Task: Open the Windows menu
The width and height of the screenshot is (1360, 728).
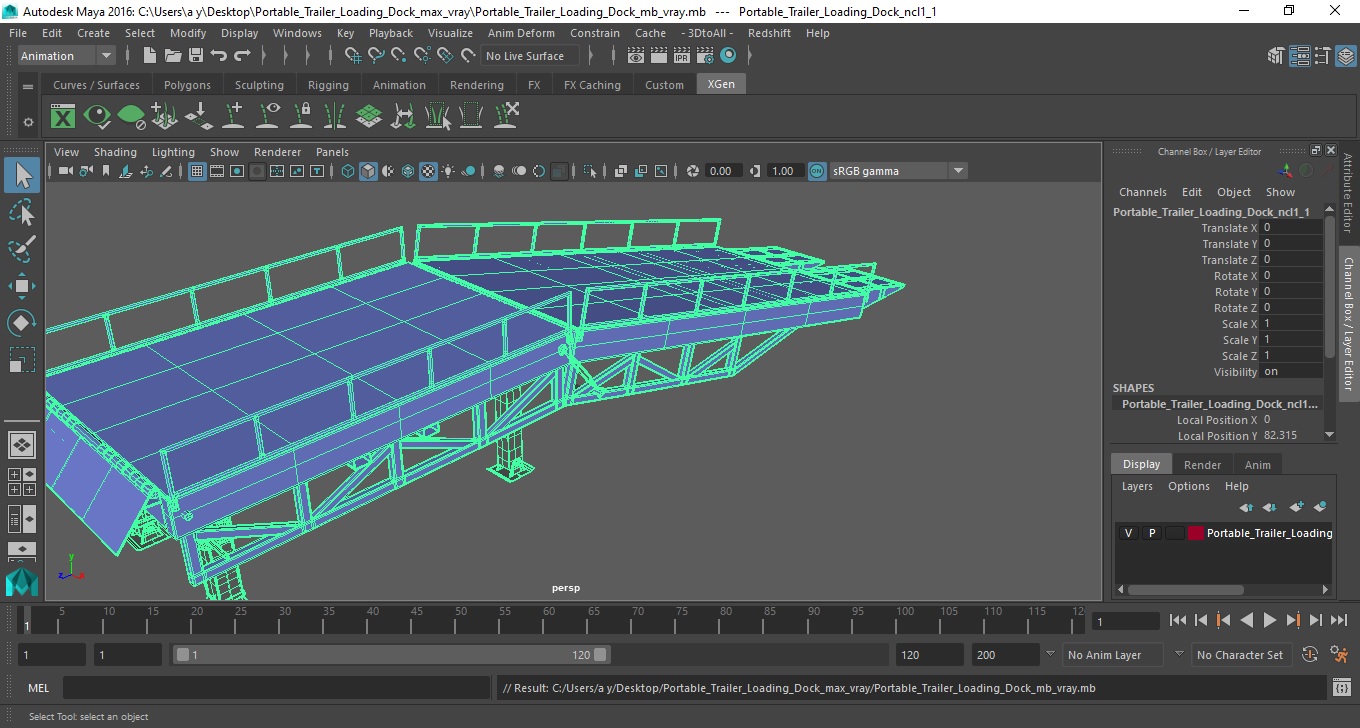Action: 297,33
